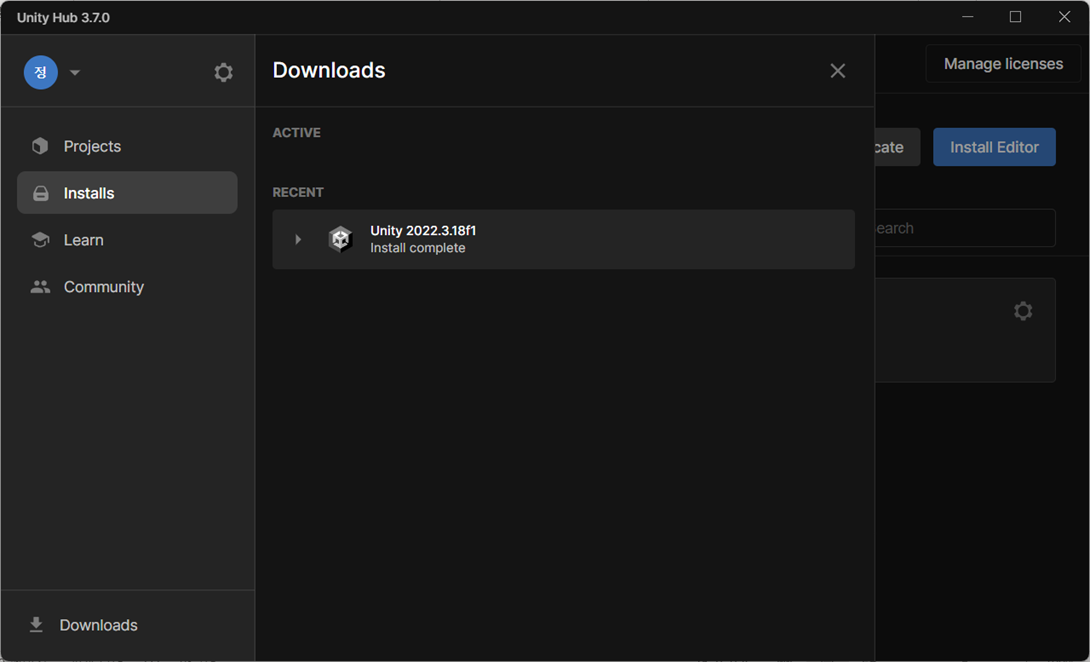Close the Downloads panel

tap(838, 71)
